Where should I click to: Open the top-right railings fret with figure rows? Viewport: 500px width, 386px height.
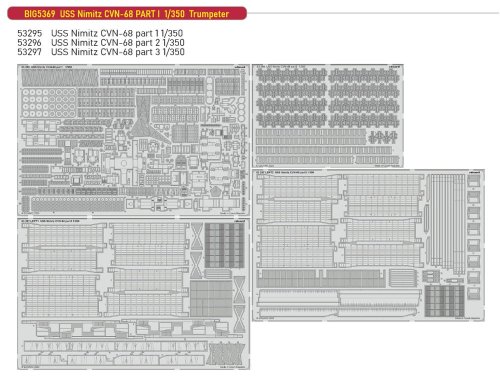[x=328, y=116]
